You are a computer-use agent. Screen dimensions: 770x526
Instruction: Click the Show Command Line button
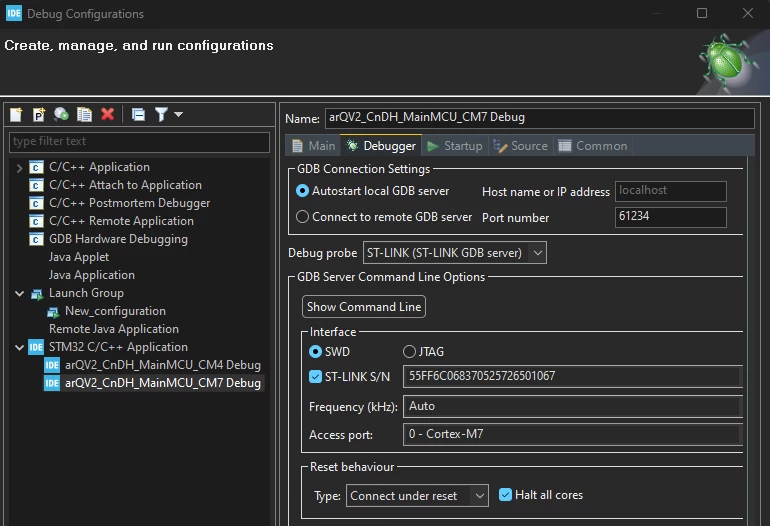pyautogui.click(x=364, y=307)
